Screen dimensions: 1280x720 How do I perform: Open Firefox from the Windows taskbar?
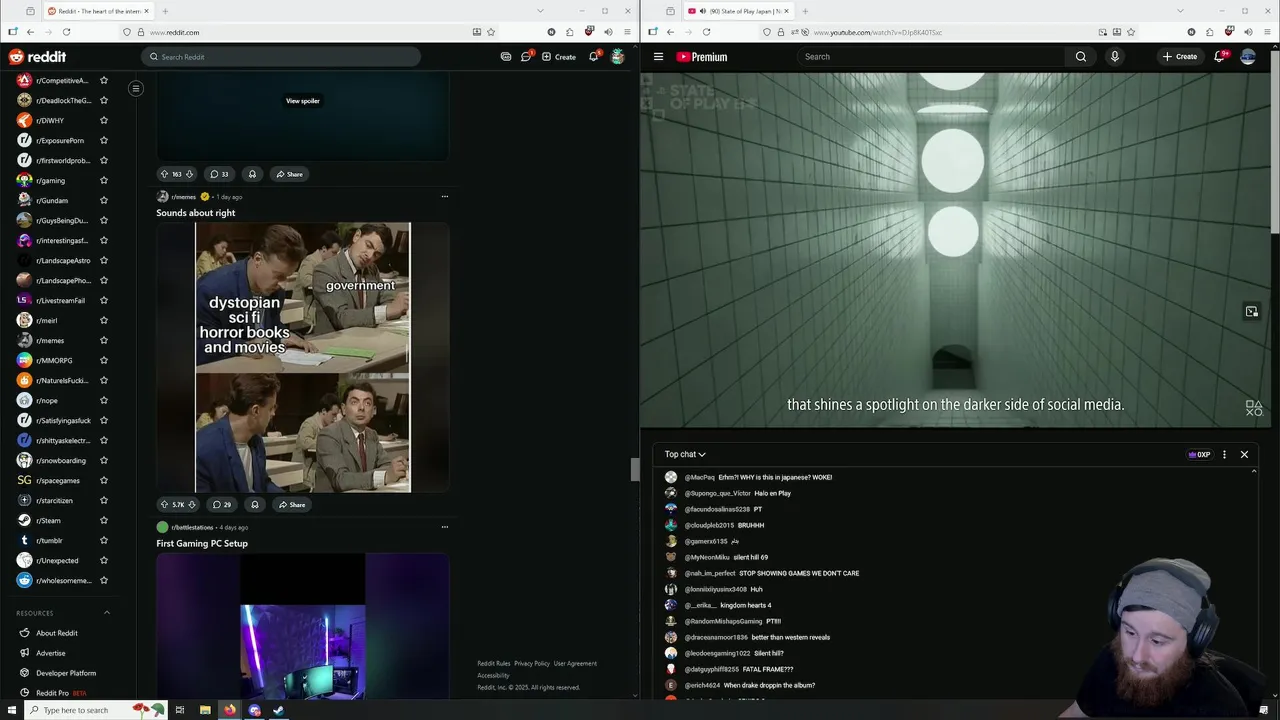pyautogui.click(x=230, y=710)
